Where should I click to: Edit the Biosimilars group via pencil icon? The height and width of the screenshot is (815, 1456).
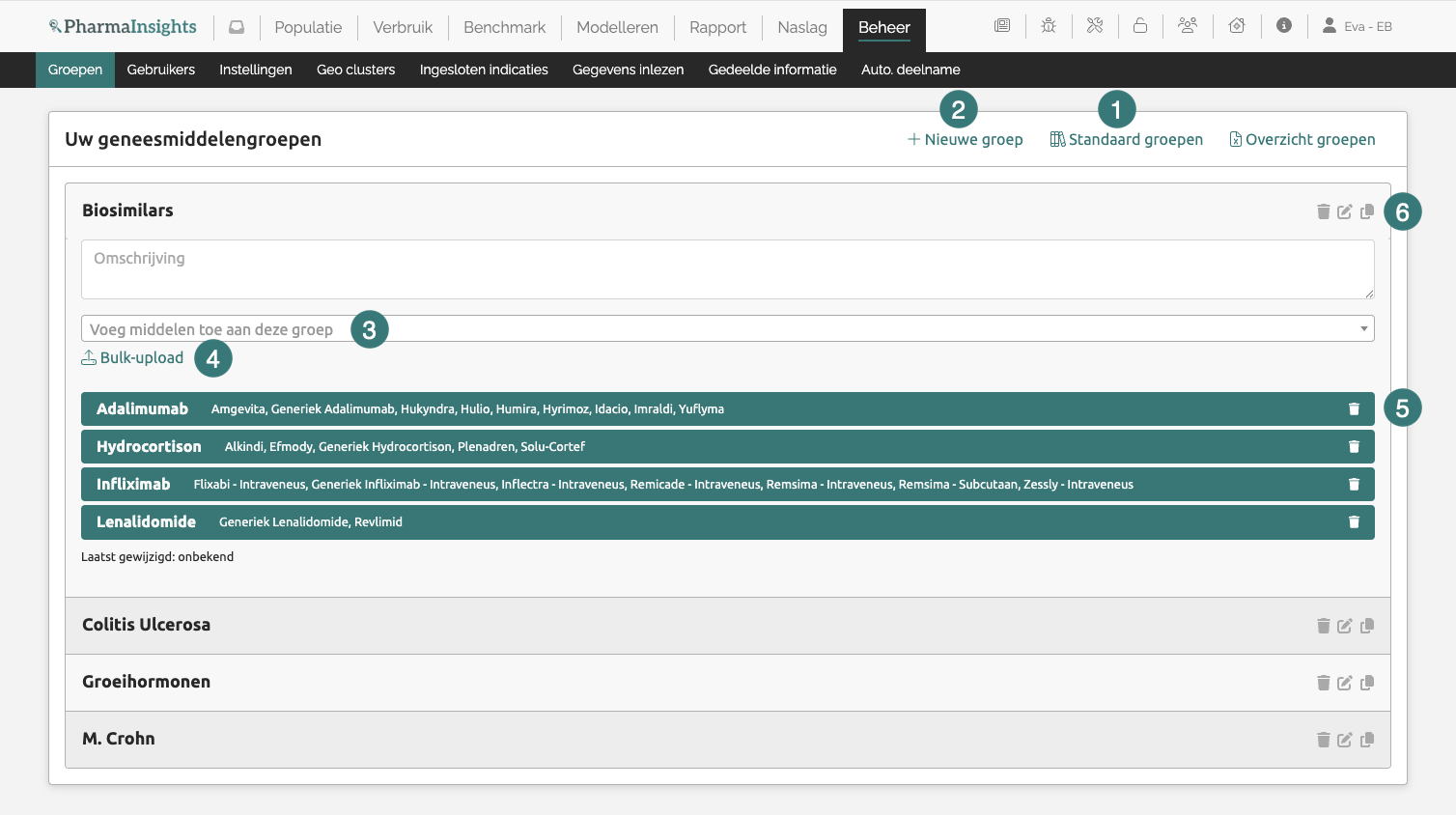[x=1345, y=211]
